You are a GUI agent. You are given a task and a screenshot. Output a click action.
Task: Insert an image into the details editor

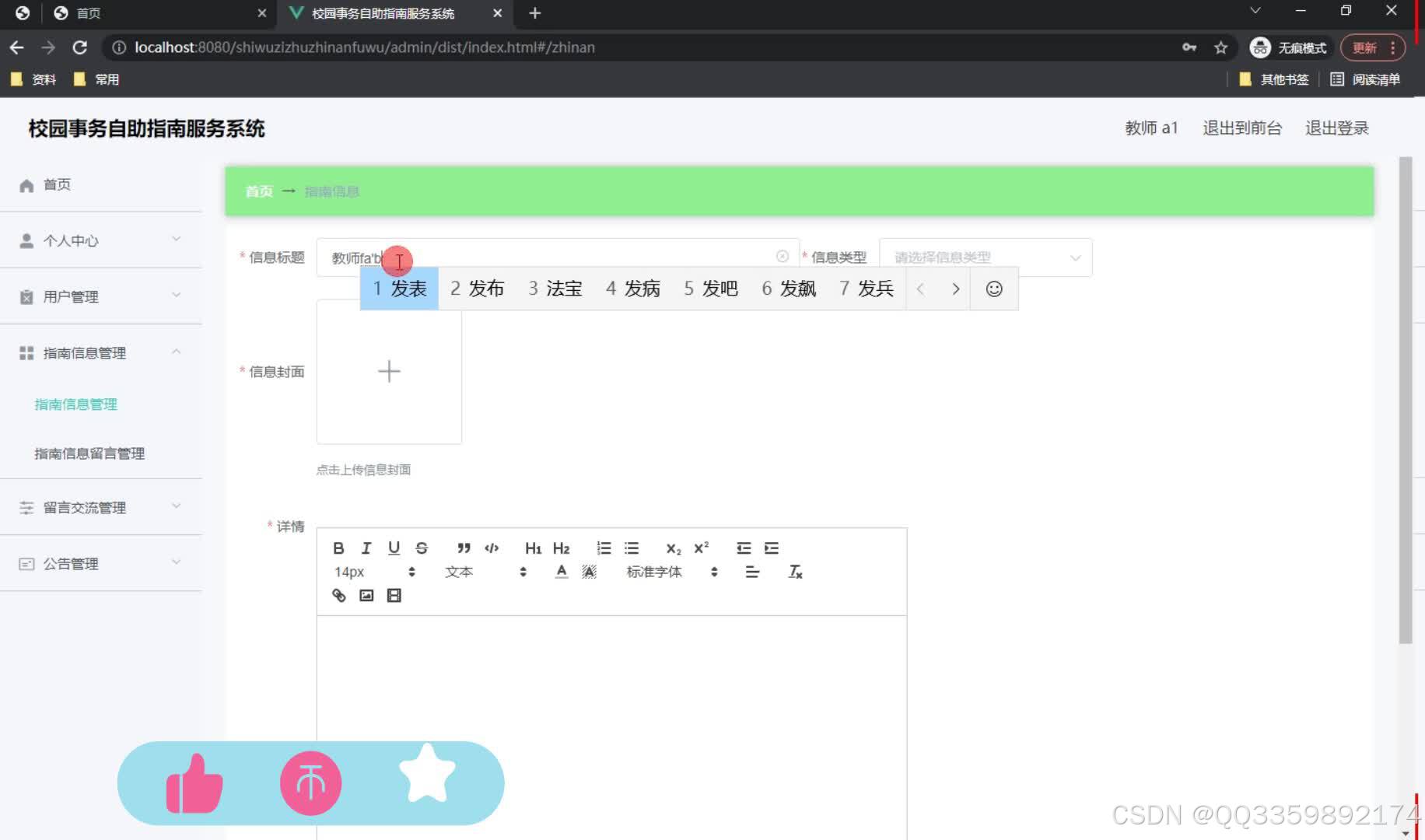(x=366, y=595)
